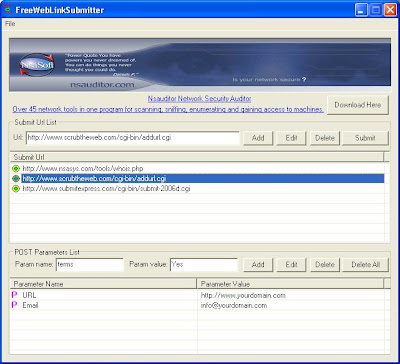Start submission with the Submit button
Viewport: 400px width, 364px height.
[365, 138]
